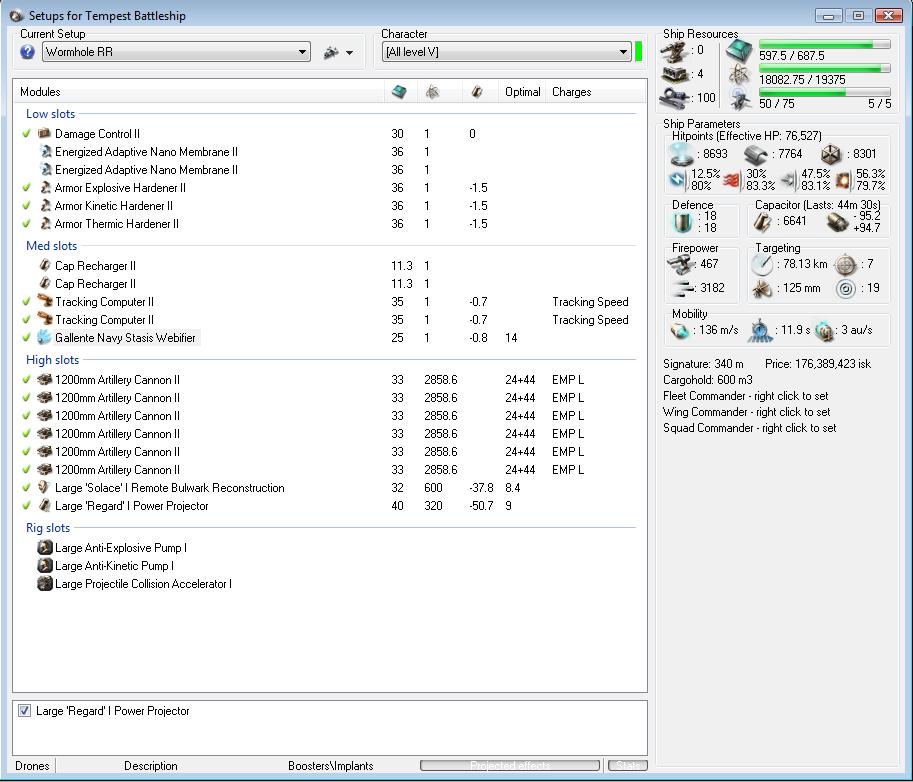Click the targeting range icon
Image resolution: width=913 pixels, height=782 pixels.
click(762, 265)
